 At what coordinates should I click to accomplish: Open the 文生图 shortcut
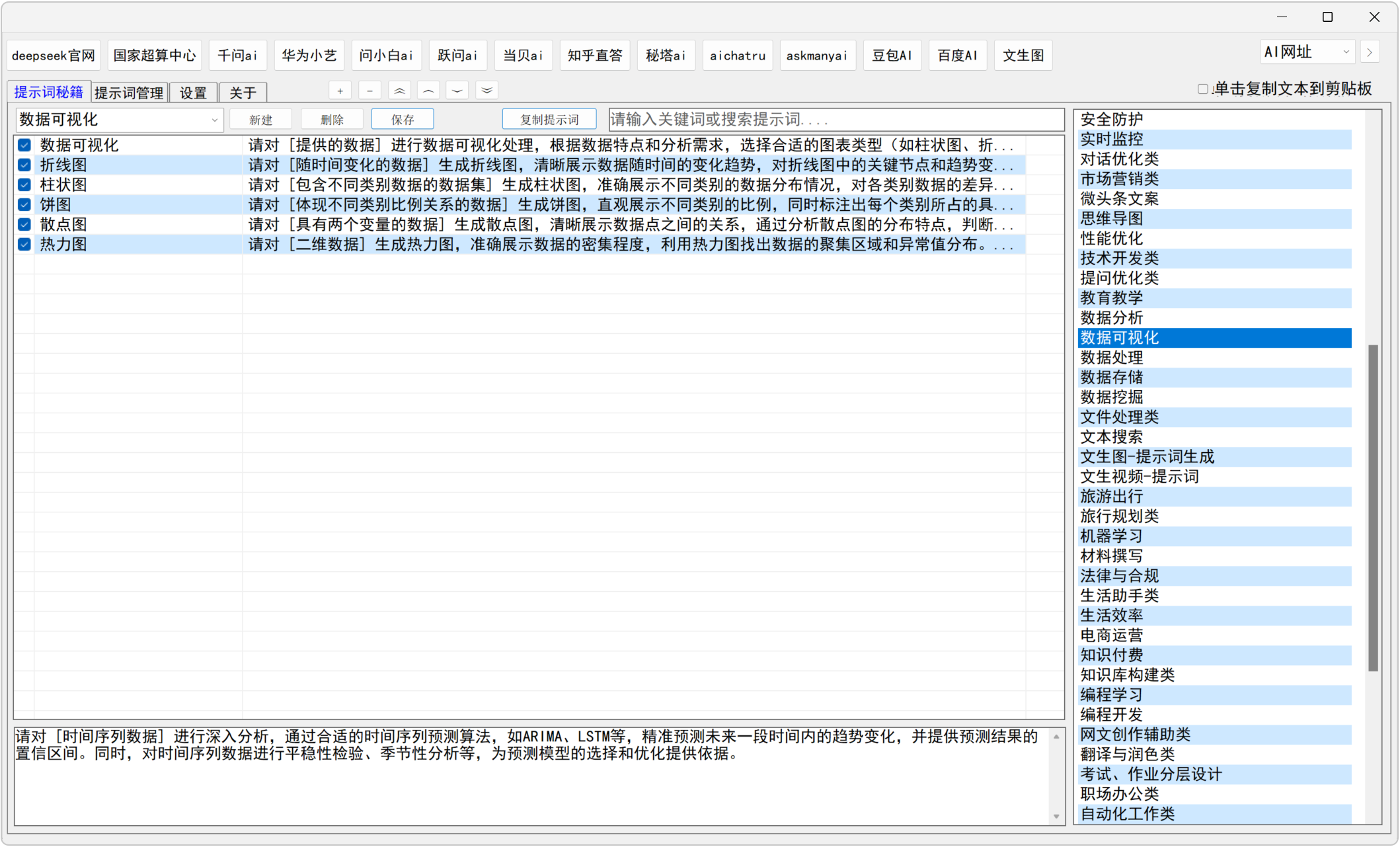pos(1023,56)
